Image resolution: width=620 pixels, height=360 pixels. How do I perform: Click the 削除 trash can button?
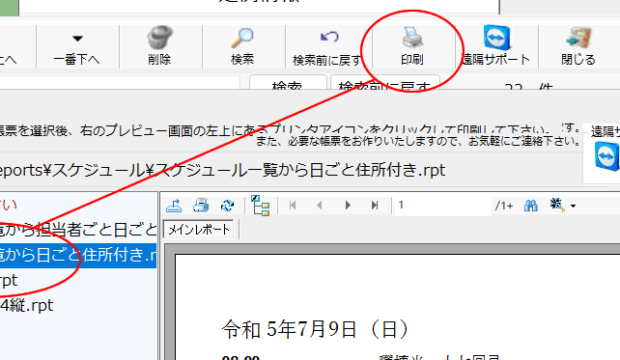[160, 47]
